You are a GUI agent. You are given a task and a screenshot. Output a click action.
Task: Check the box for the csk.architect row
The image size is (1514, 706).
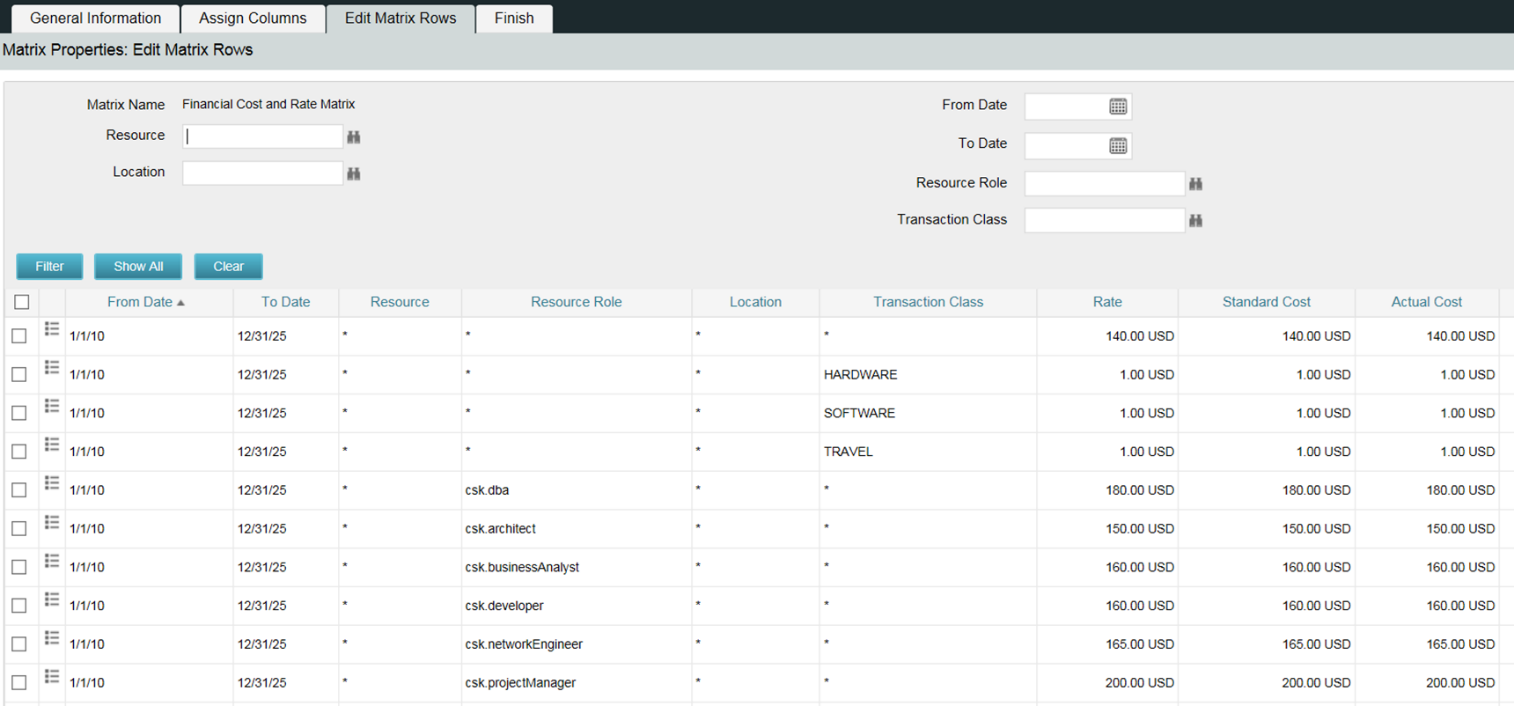[x=19, y=529]
